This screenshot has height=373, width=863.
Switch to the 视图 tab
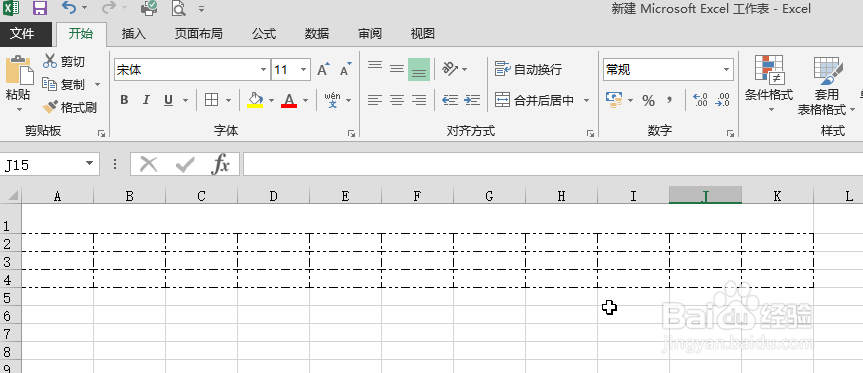423,34
